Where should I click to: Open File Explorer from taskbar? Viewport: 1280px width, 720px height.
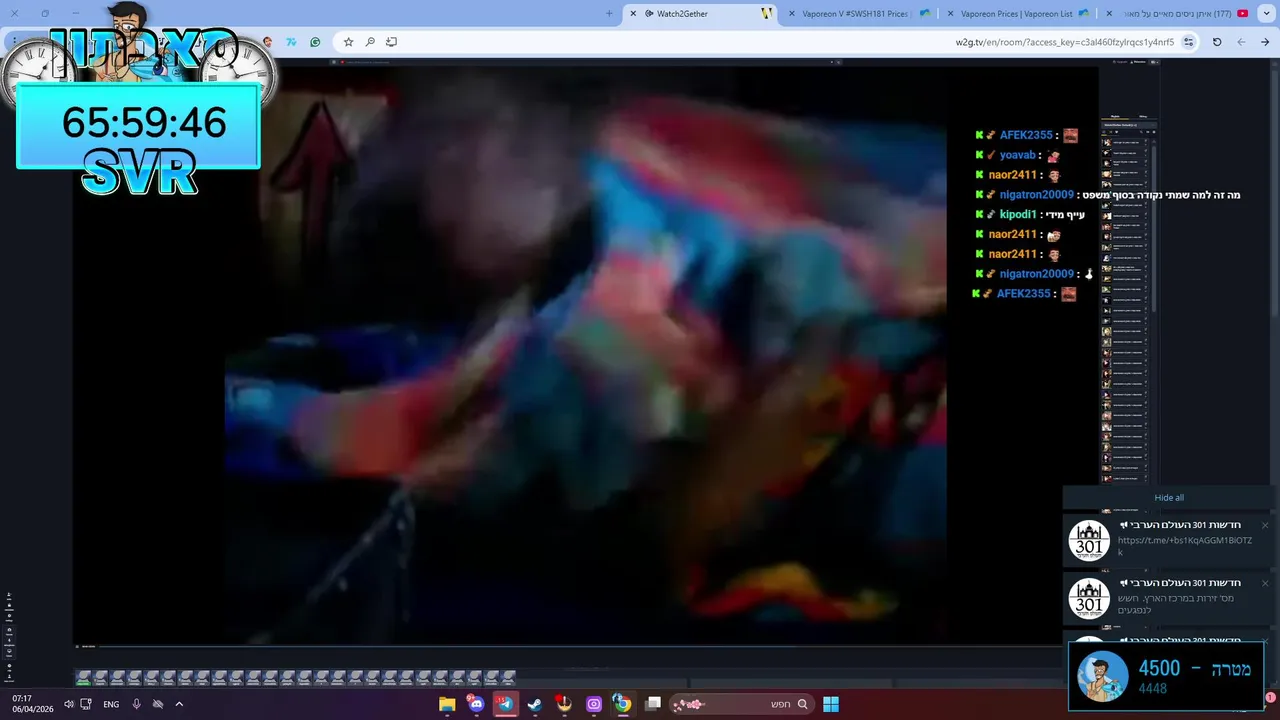coord(447,704)
